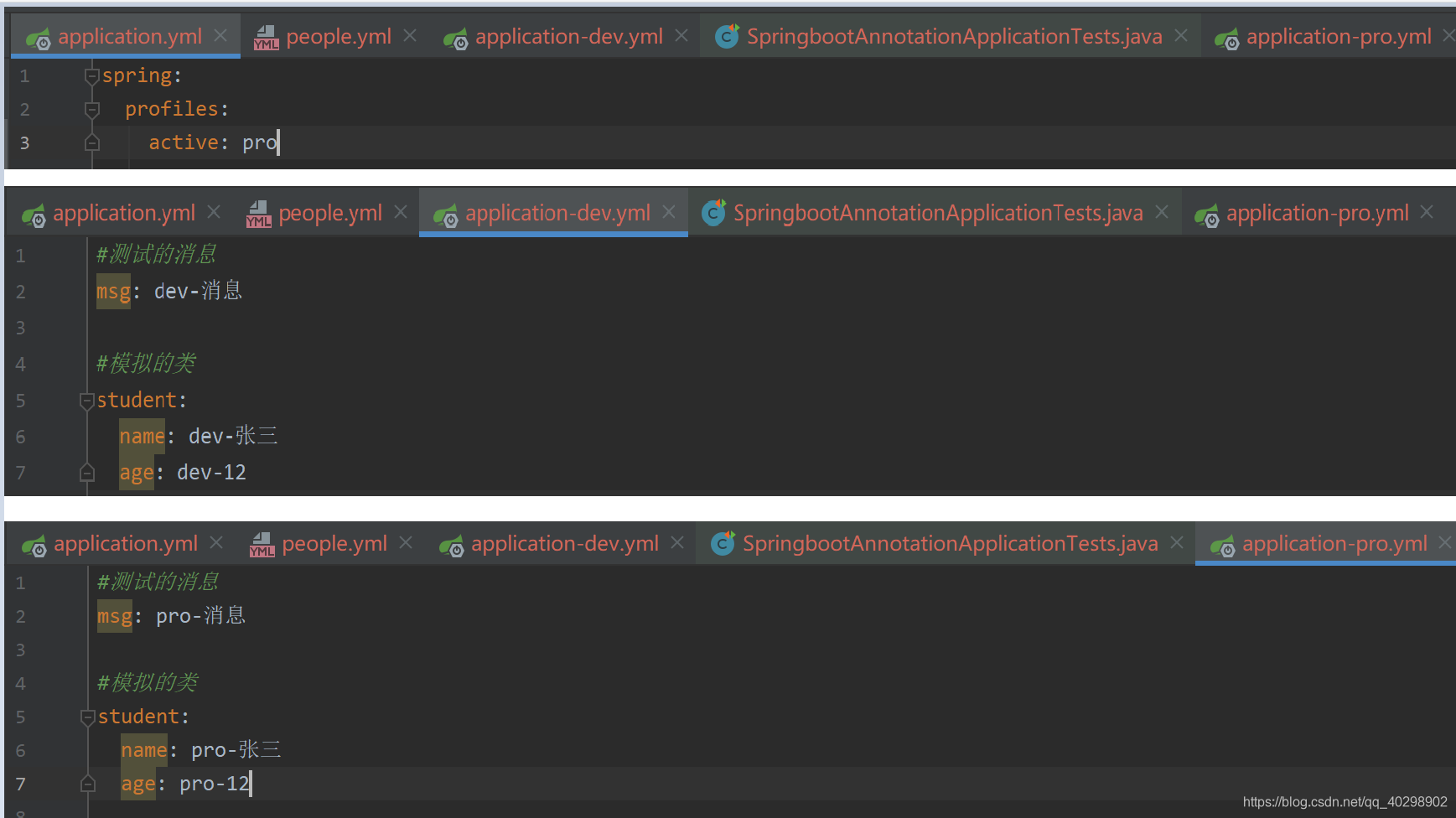Click the people.yml YML icon in the editor showing dev-消息
The width and height of the screenshot is (1456, 818).
pos(258,215)
